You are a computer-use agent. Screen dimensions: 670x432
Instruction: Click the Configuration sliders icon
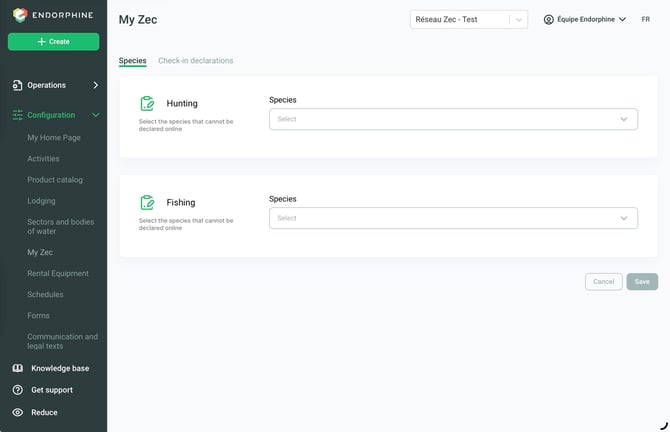pos(18,115)
